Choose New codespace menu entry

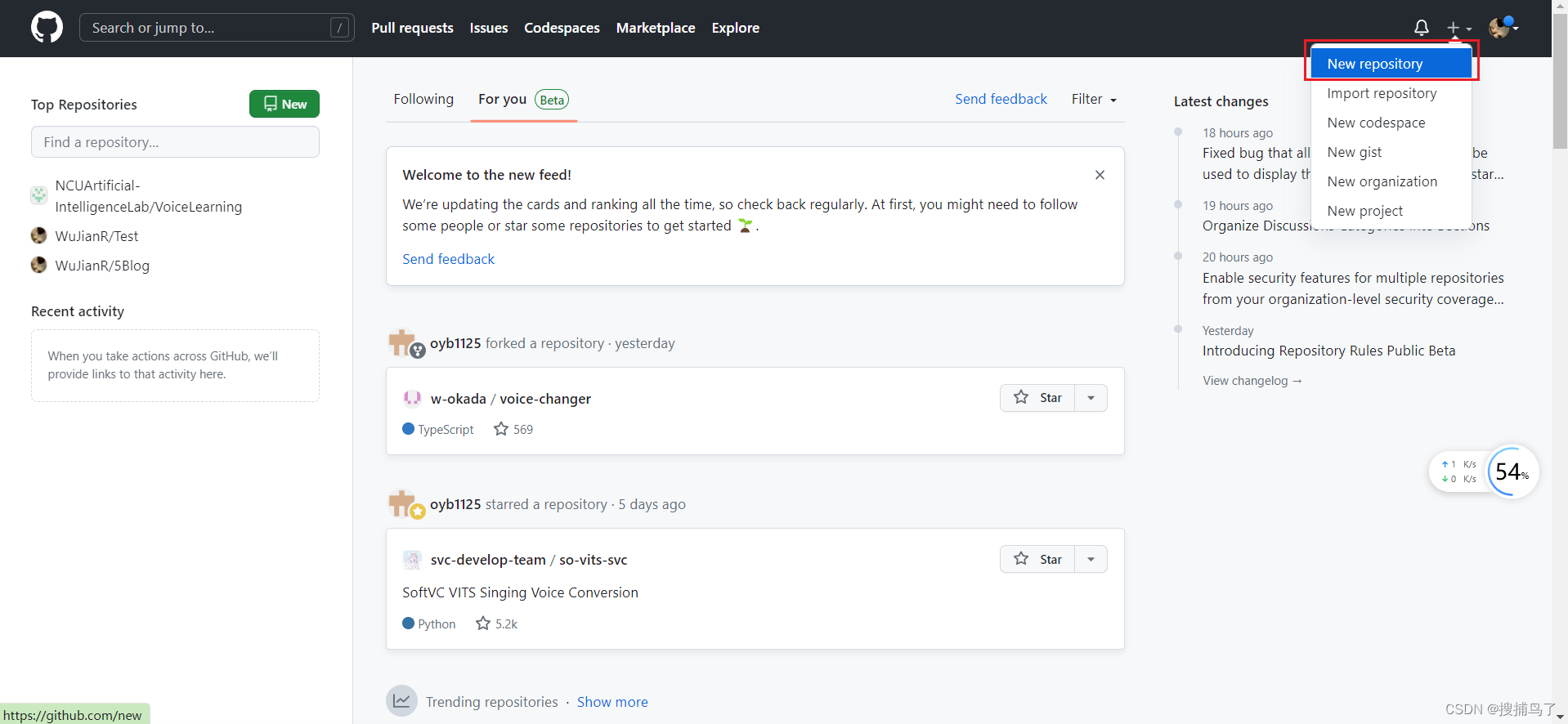(1391, 123)
